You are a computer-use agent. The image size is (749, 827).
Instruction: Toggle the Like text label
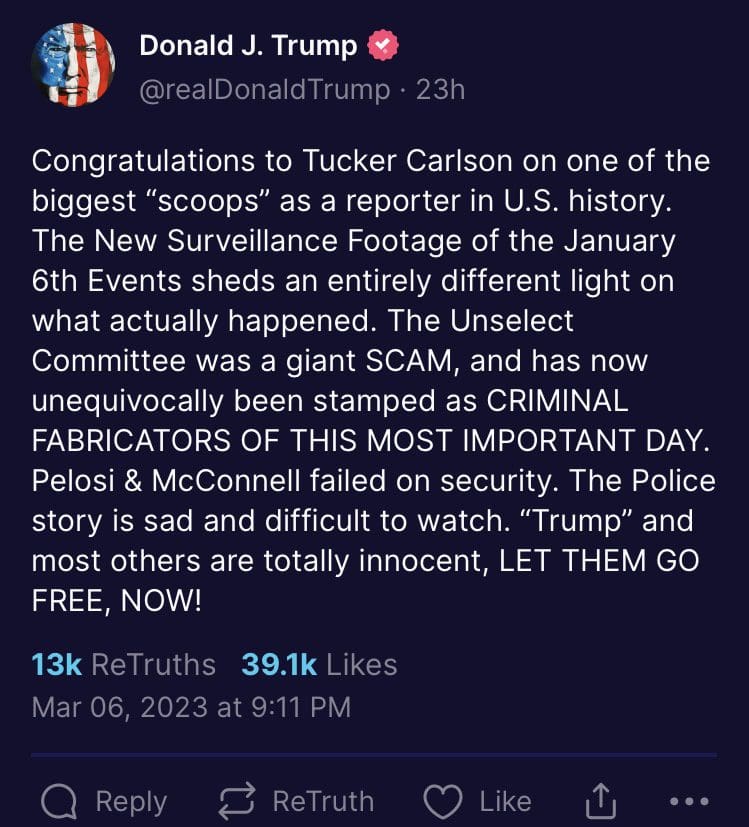tap(505, 801)
